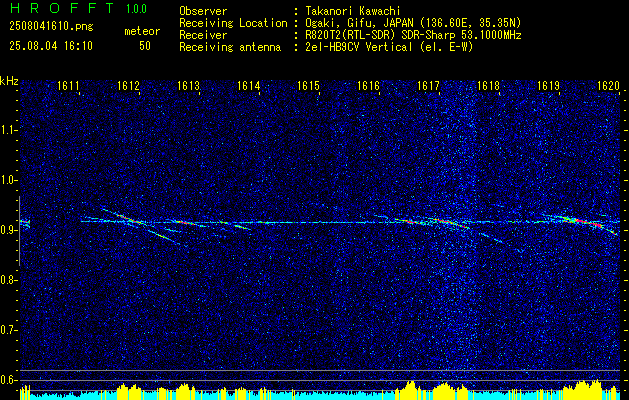
Task: Click the 0.6 kHz frequency label
Action: tap(8, 380)
